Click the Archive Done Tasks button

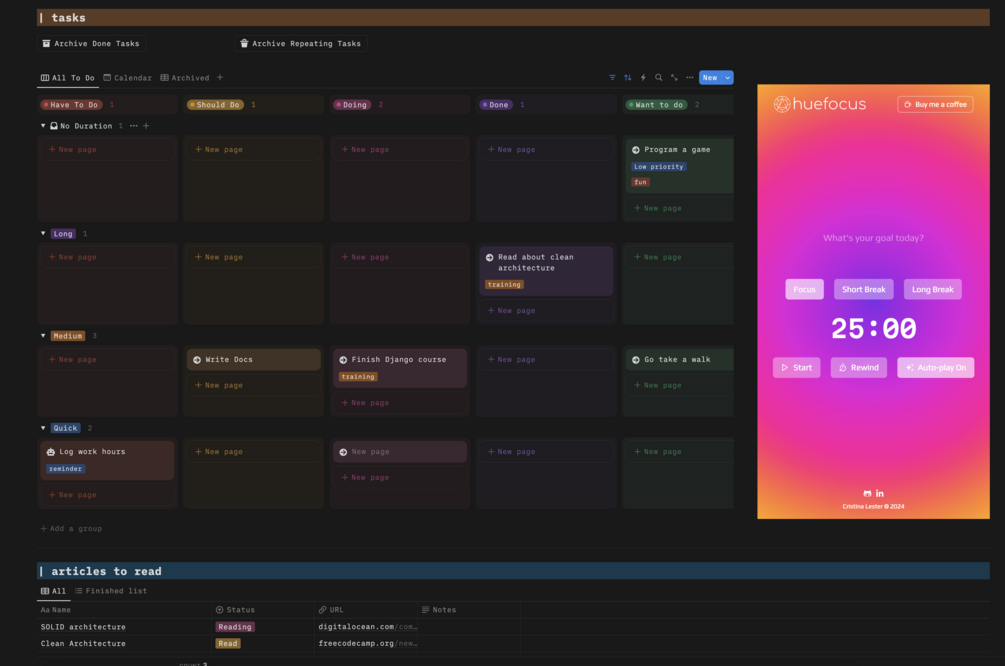click(x=91, y=44)
